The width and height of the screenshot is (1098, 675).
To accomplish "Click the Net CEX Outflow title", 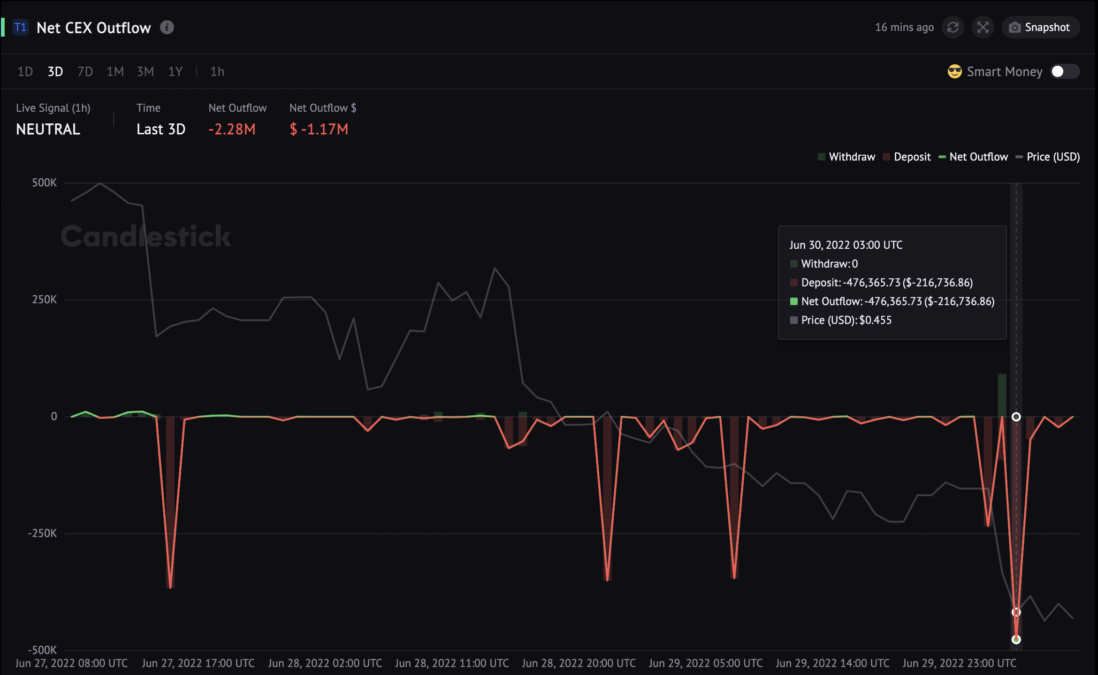I will coord(93,28).
